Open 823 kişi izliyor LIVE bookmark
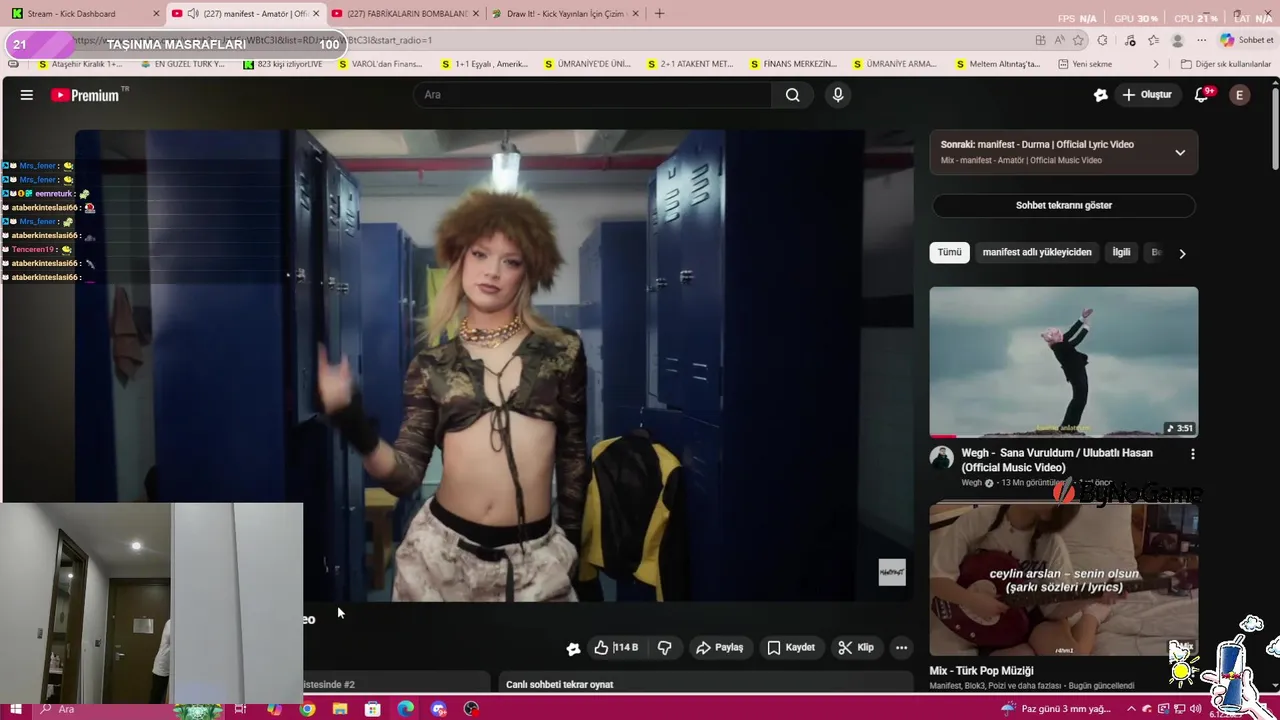Viewport: 1280px width, 720px height. [283, 64]
